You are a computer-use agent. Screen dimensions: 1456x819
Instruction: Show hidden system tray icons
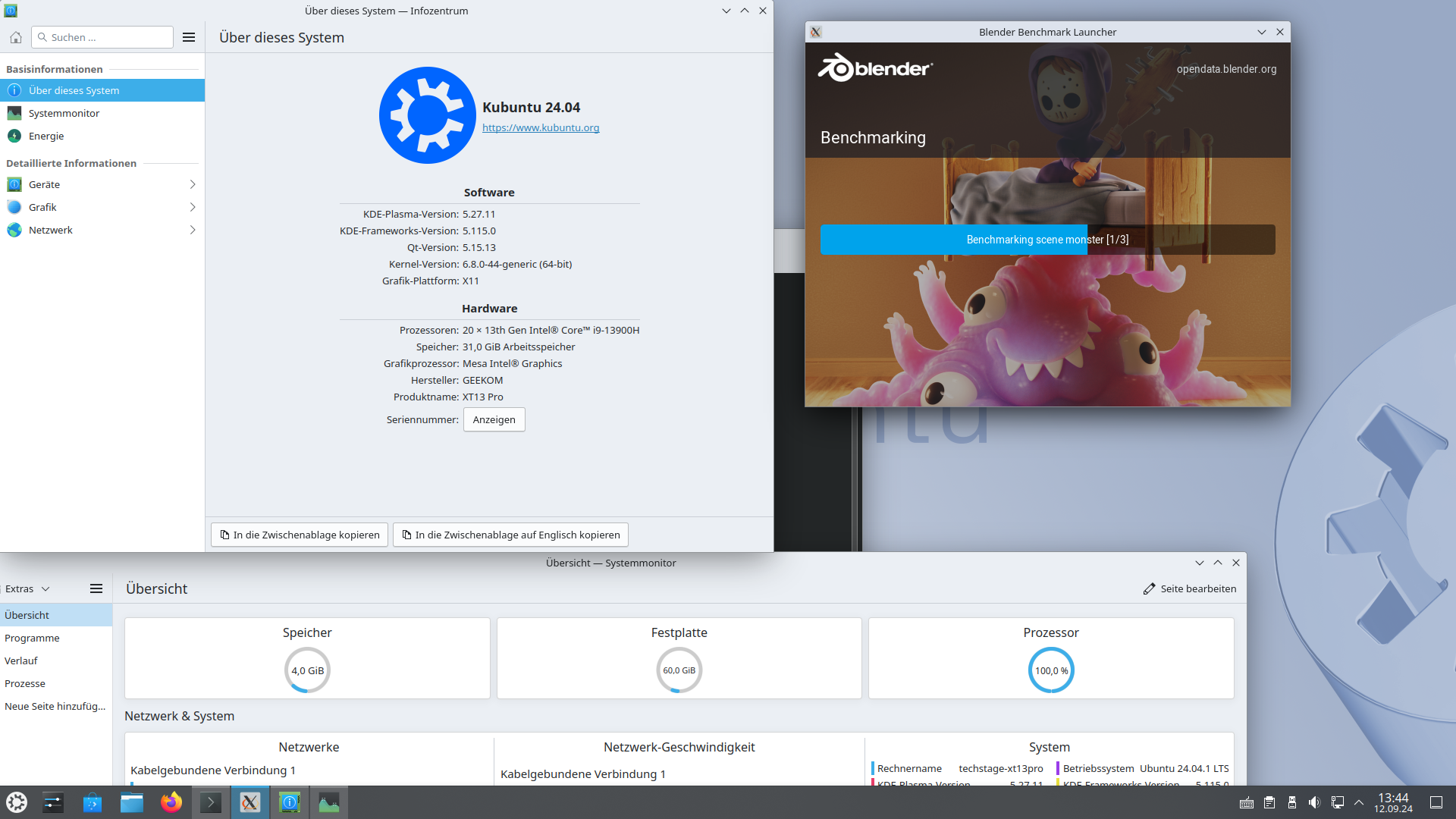coord(1359,802)
